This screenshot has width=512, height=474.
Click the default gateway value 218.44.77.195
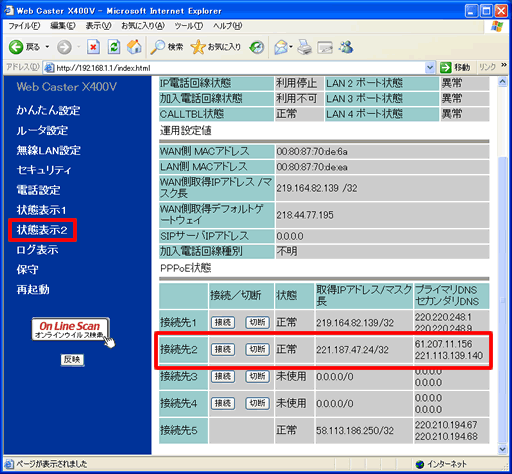point(305,215)
